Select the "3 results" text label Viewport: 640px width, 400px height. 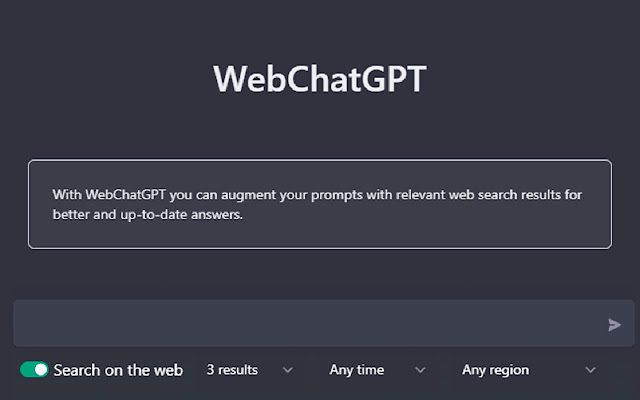pos(232,370)
